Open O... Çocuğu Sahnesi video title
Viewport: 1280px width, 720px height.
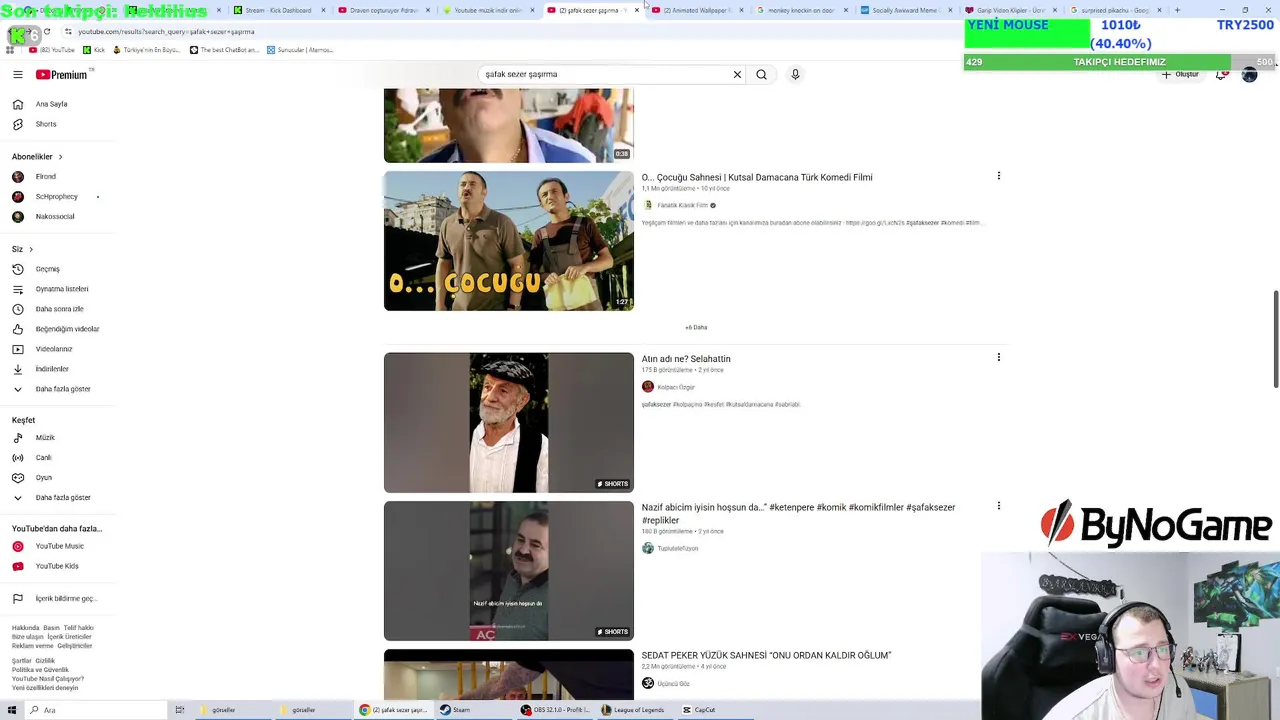(x=757, y=177)
